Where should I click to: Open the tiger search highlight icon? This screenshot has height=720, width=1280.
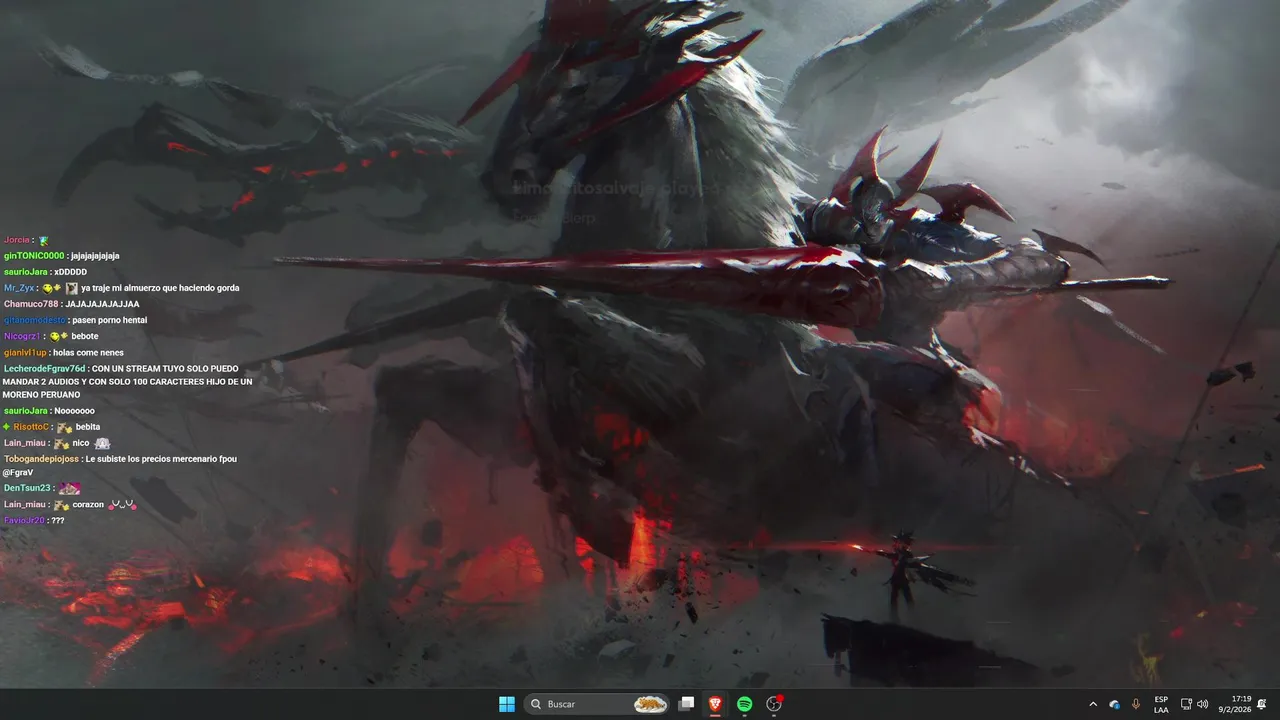pyautogui.click(x=650, y=704)
